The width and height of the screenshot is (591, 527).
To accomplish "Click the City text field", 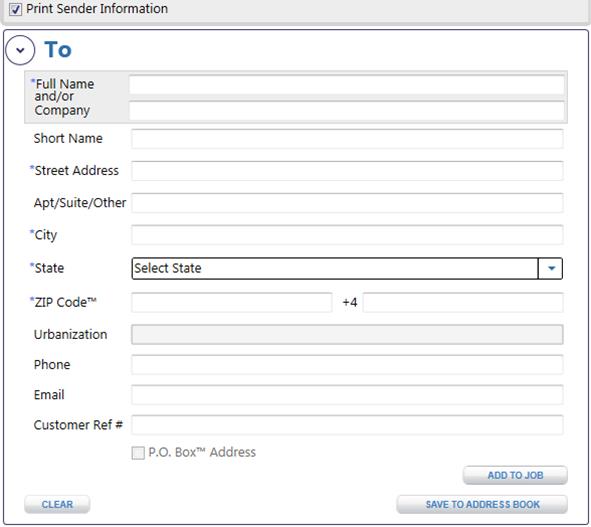I will (x=347, y=235).
